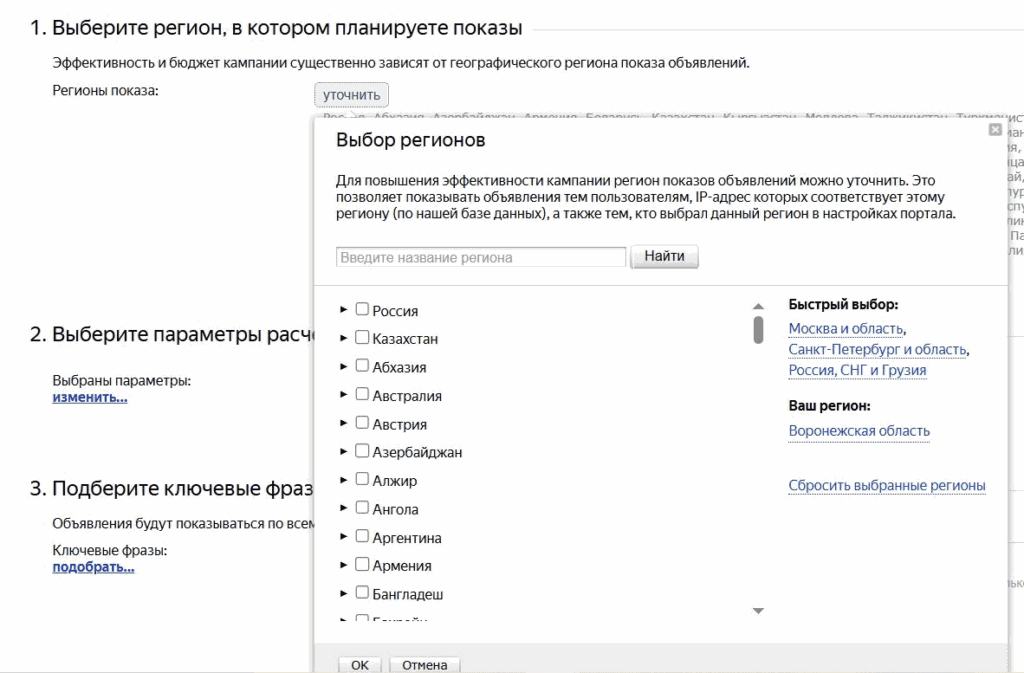Image resolution: width=1024 pixels, height=673 pixels.
Task: Click the уточнить regions button
Action: point(351,95)
